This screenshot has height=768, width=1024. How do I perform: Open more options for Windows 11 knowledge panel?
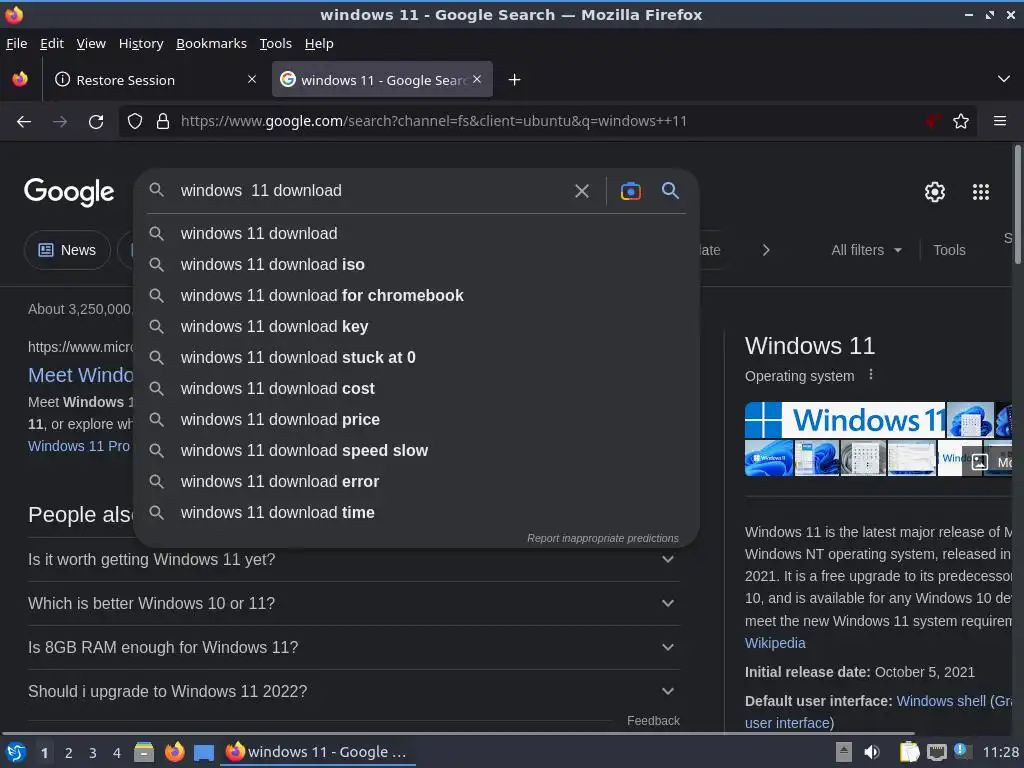(x=871, y=375)
